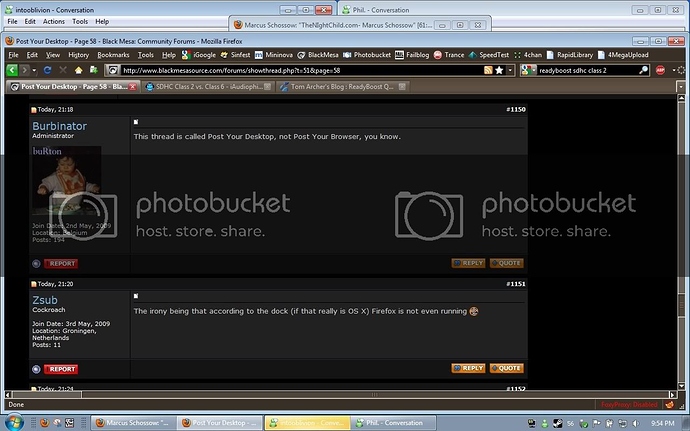Click the RSS feed icon in the address bar
Image resolution: width=690 pixels, height=431 pixels.
pos(488,70)
